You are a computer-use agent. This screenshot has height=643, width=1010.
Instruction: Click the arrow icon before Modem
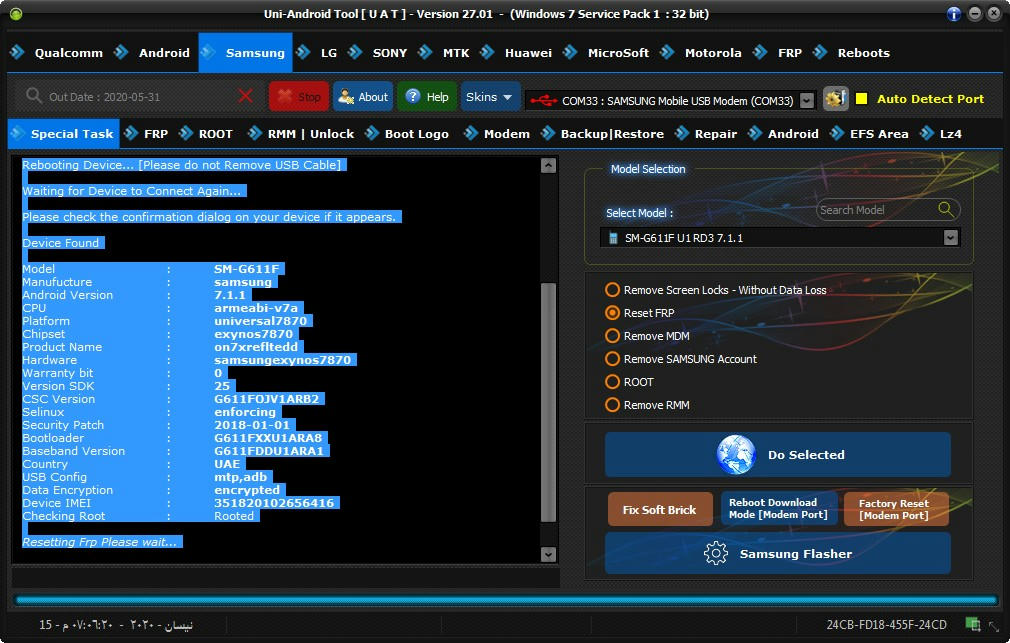point(471,133)
